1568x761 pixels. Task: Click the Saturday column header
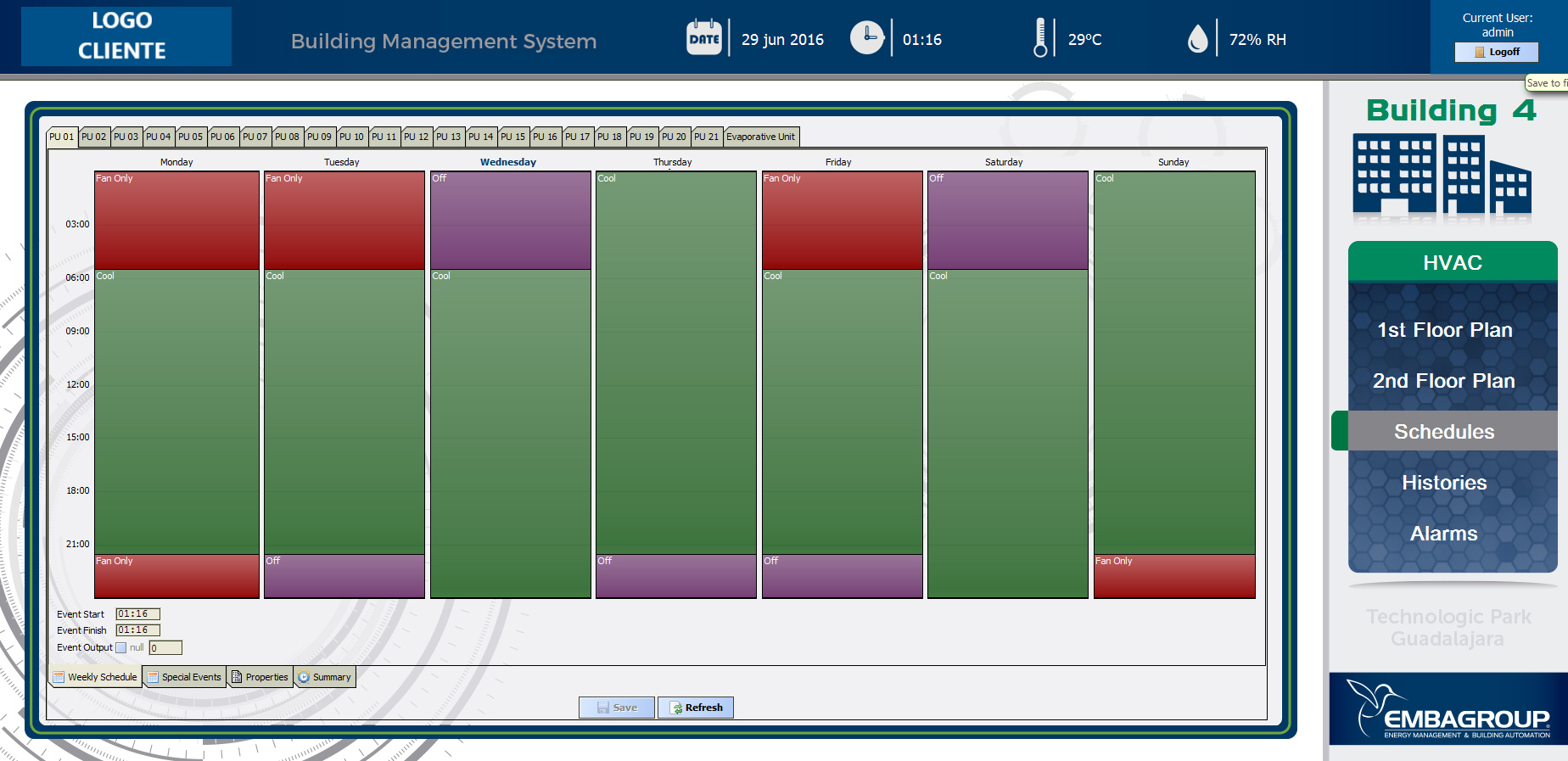1004,162
